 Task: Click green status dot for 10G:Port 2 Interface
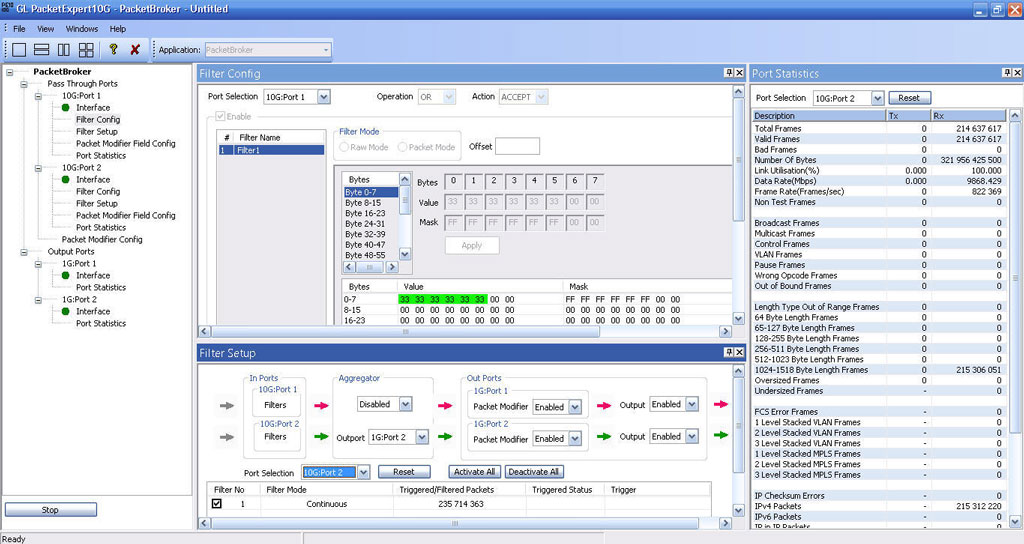click(x=65, y=180)
